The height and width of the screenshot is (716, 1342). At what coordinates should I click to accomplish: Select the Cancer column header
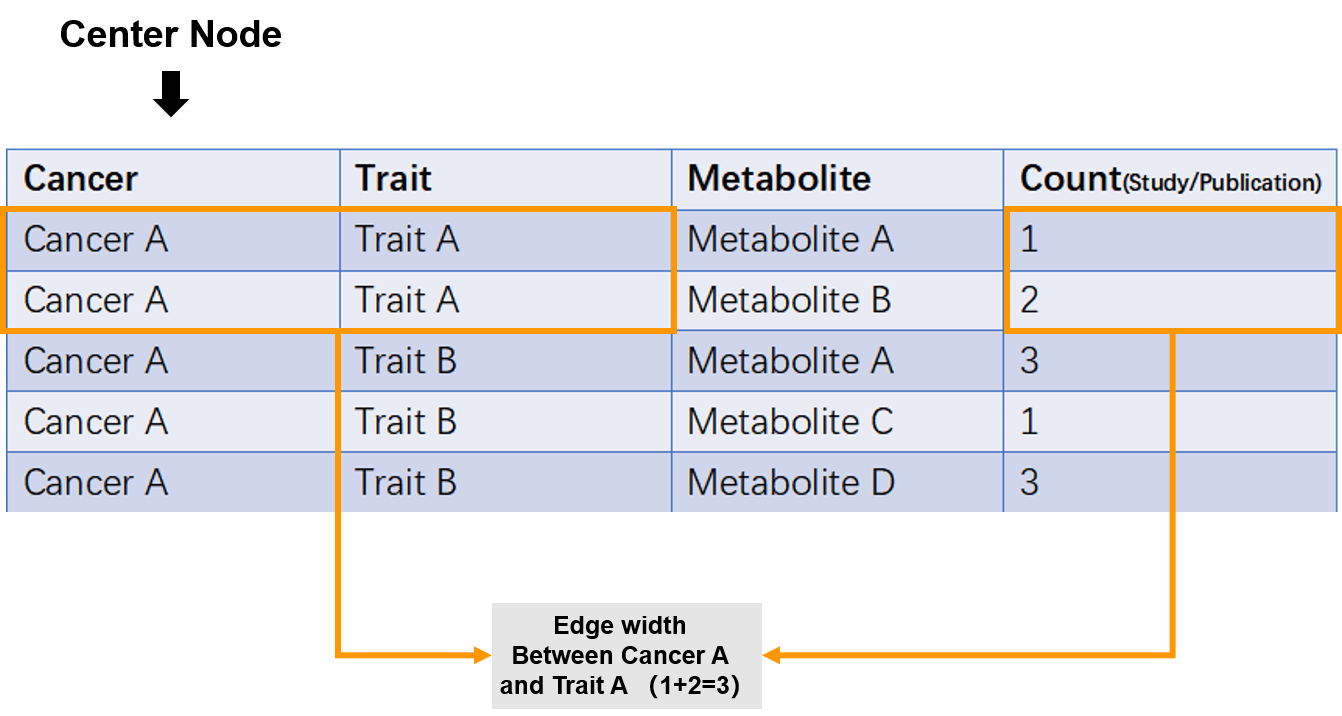tap(173, 179)
